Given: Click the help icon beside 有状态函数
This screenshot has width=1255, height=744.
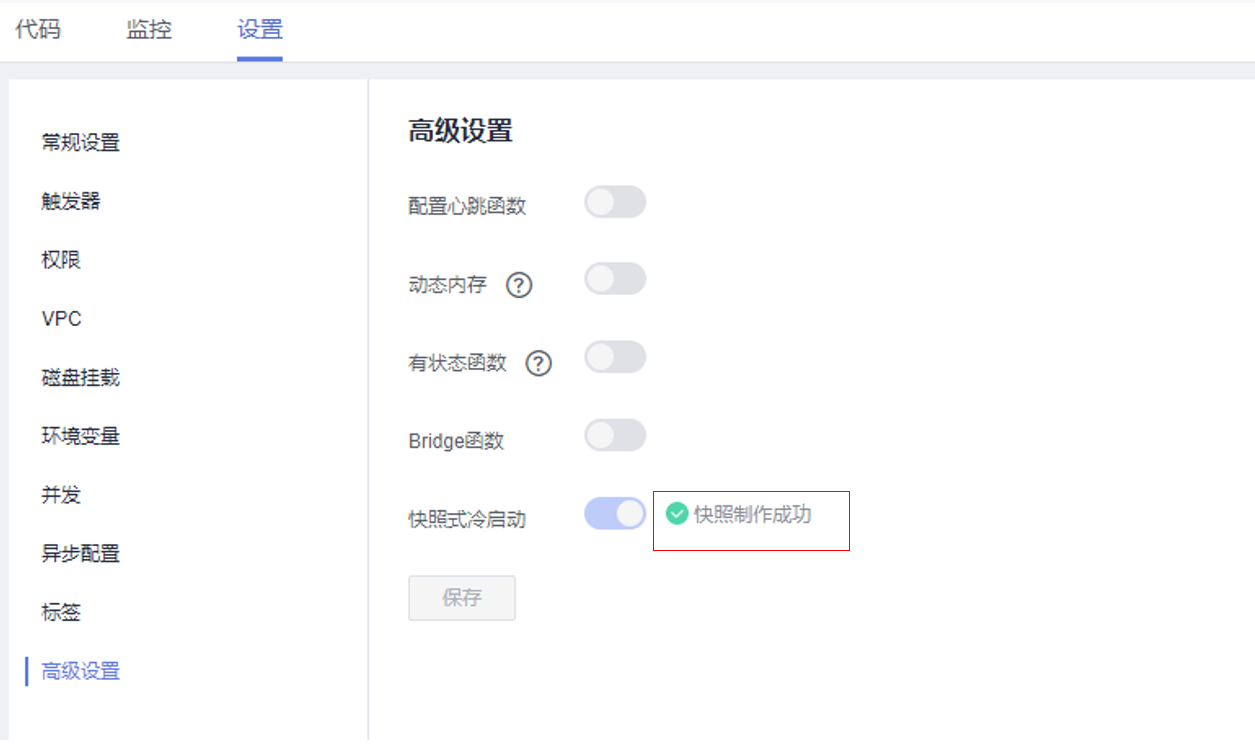Looking at the screenshot, I should [539, 364].
